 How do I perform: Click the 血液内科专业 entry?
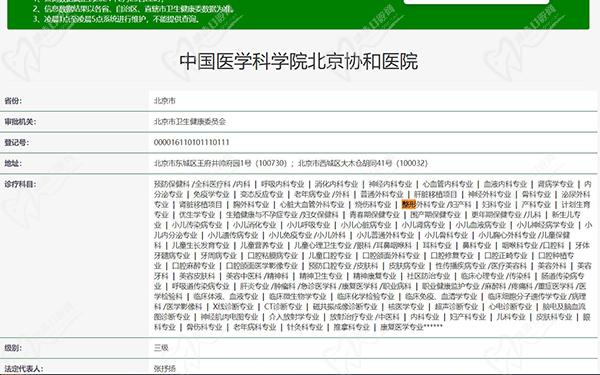click(x=505, y=184)
